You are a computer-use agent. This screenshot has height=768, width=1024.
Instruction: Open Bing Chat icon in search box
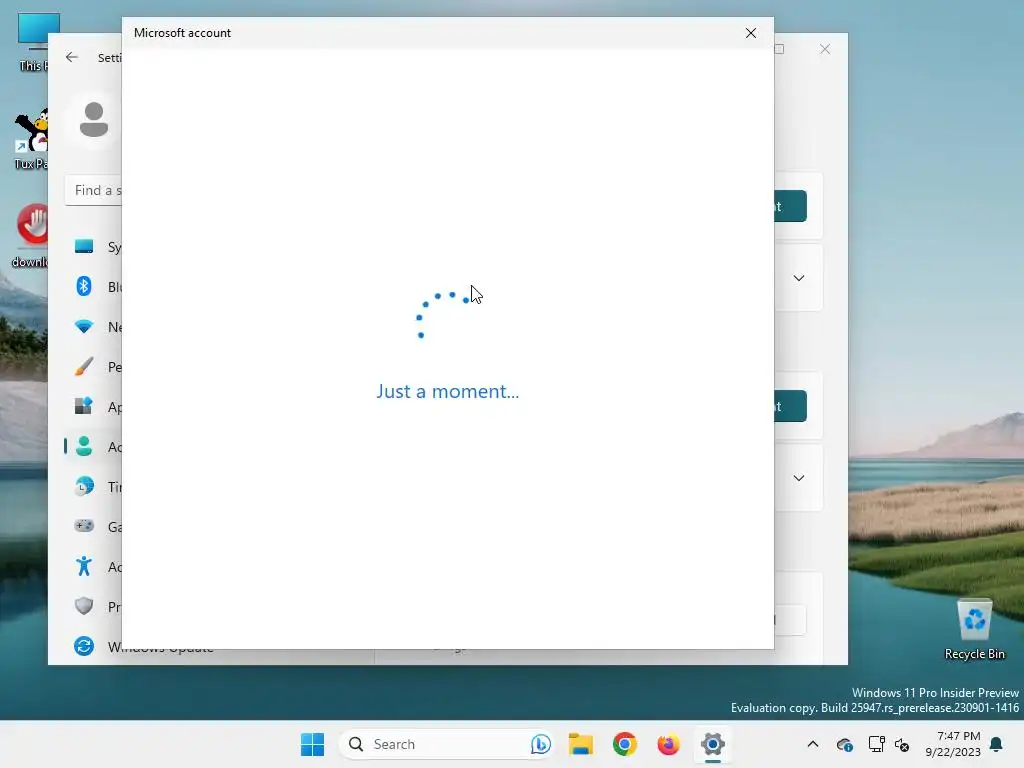coord(540,744)
